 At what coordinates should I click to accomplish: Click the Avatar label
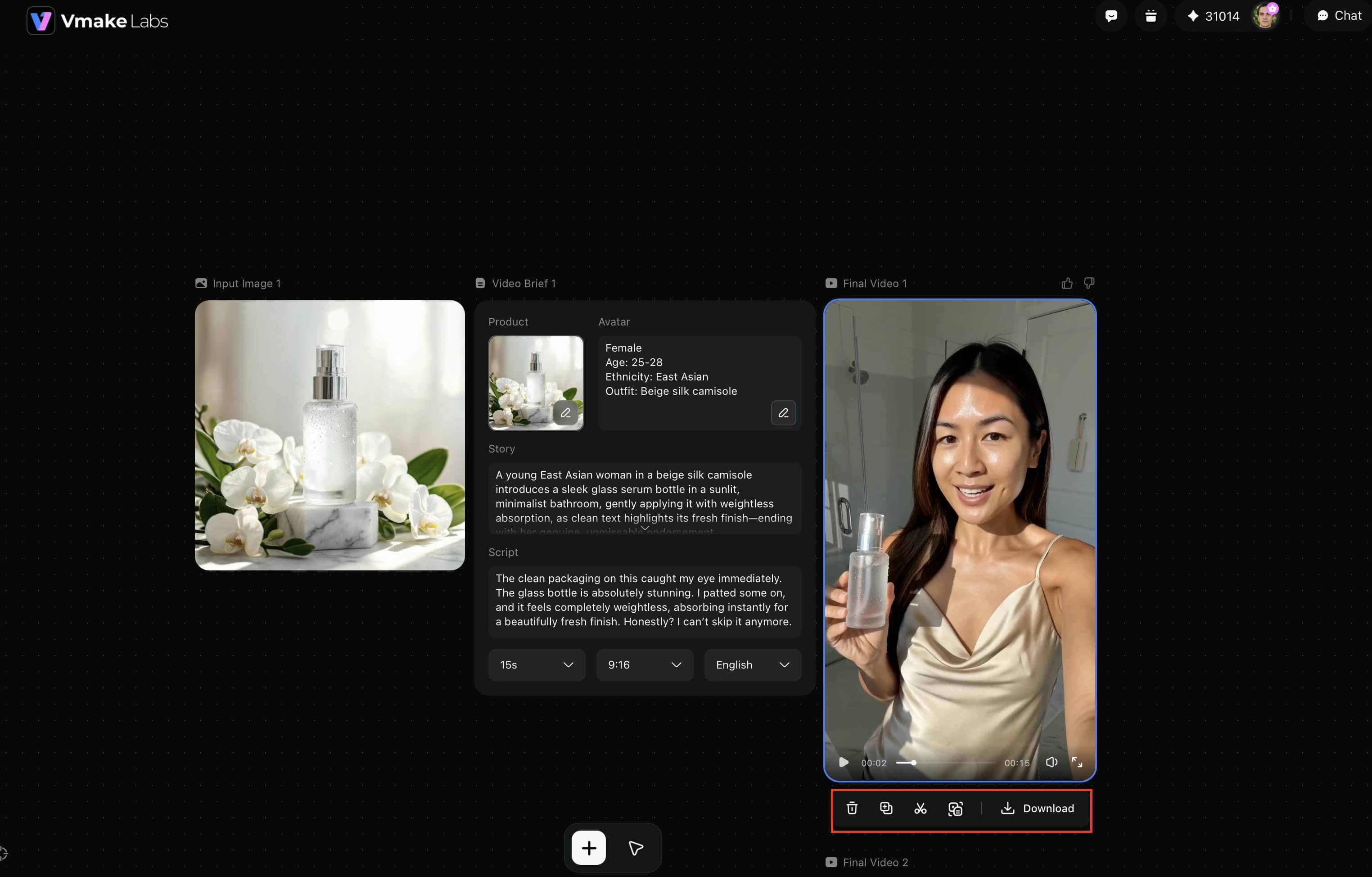click(614, 322)
